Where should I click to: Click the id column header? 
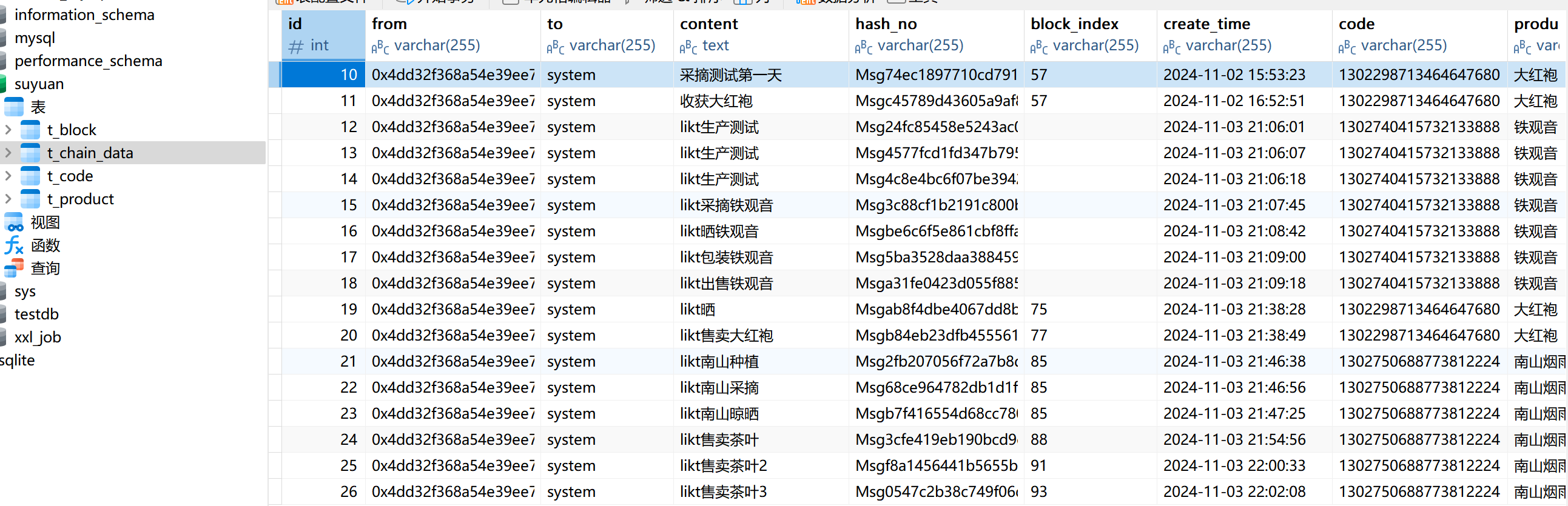(x=323, y=35)
